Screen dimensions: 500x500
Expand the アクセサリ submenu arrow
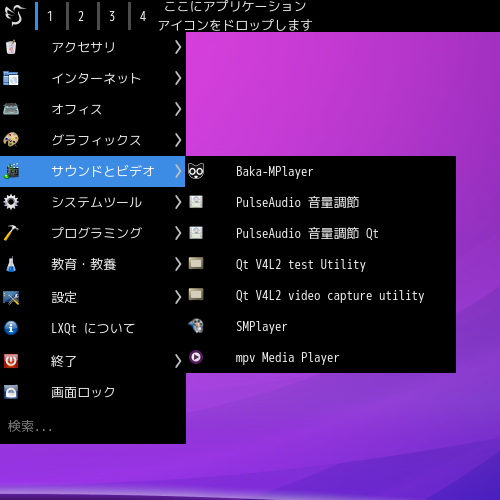(178, 47)
